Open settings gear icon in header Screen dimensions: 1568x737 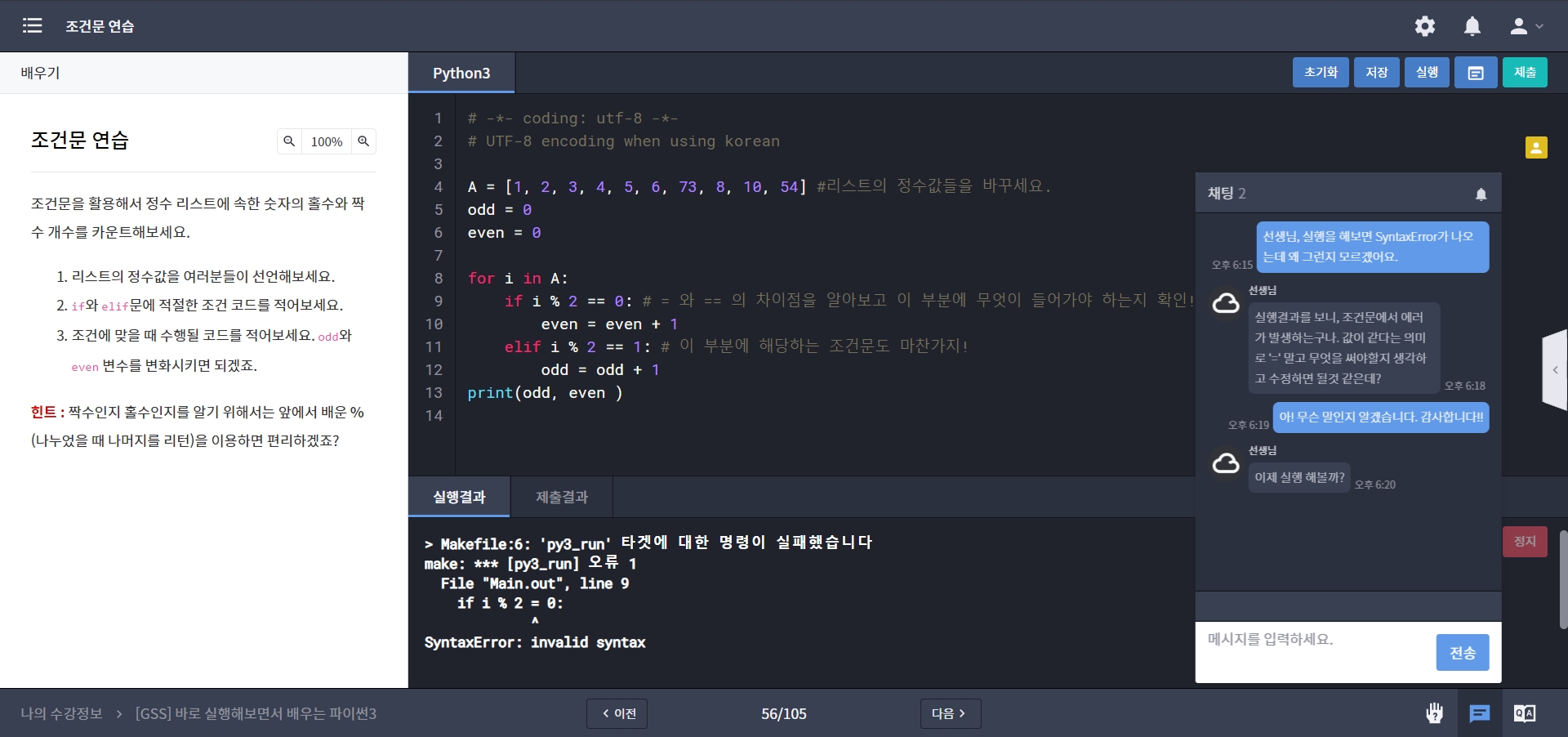pos(1424,26)
